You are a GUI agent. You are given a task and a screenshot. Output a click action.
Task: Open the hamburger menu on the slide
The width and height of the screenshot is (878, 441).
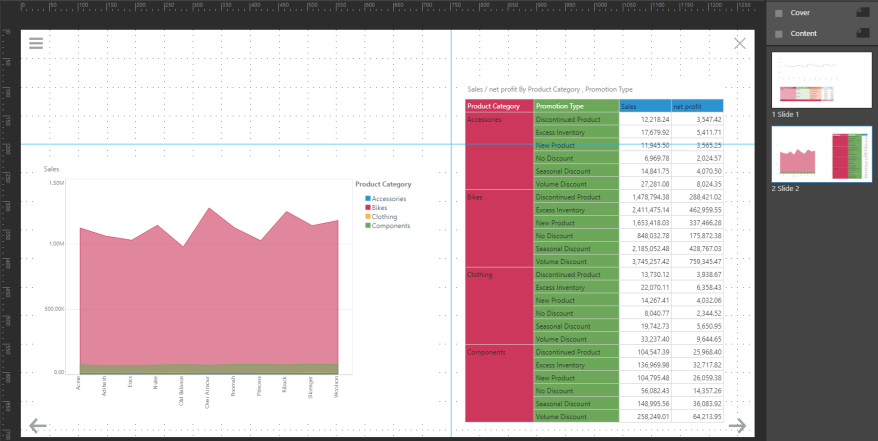(x=36, y=43)
